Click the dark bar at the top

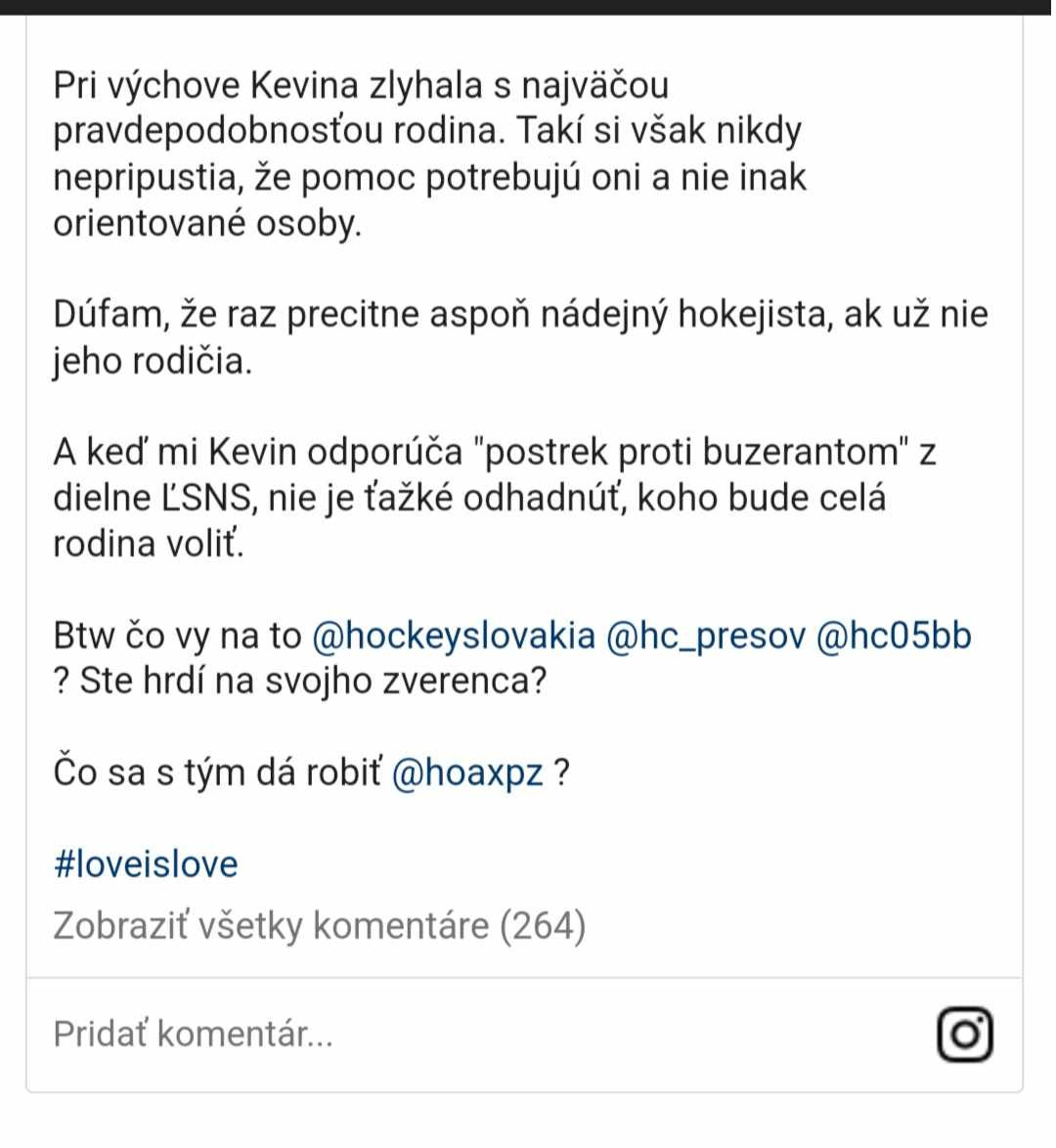point(528,7)
